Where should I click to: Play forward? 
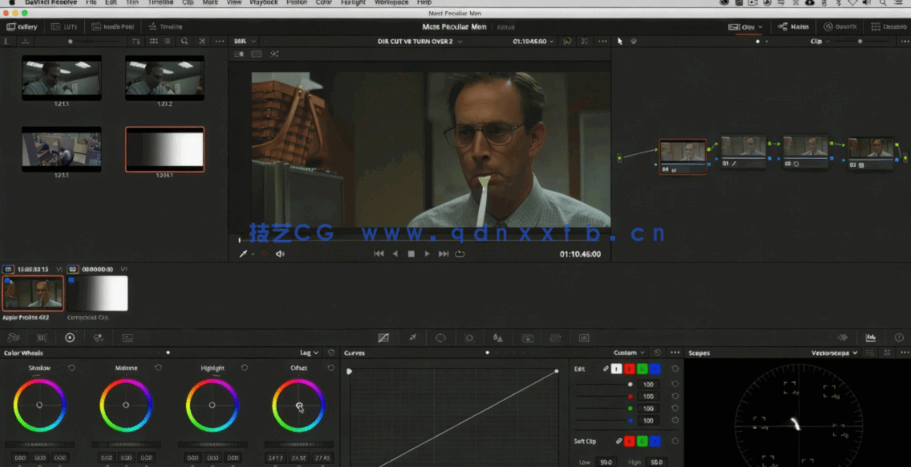point(427,254)
